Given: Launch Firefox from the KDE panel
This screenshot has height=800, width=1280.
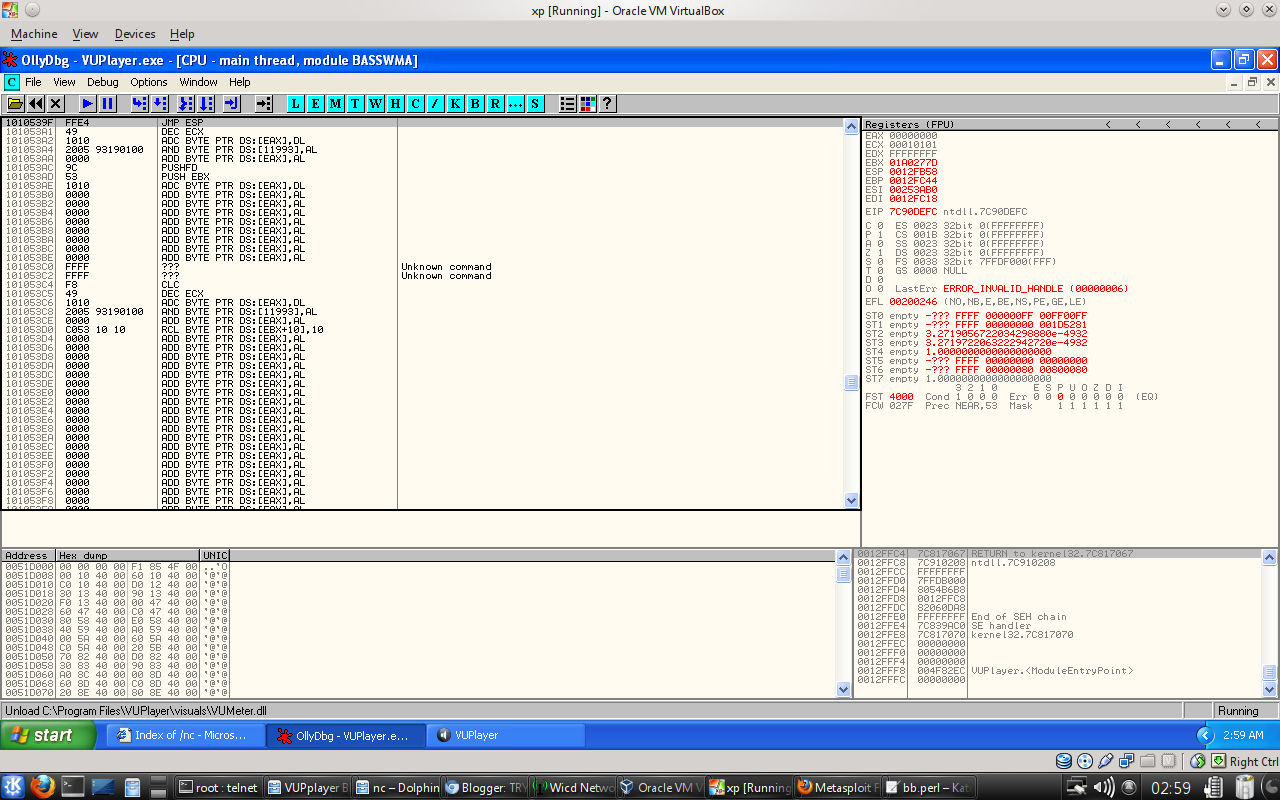Looking at the screenshot, I should (x=42, y=787).
